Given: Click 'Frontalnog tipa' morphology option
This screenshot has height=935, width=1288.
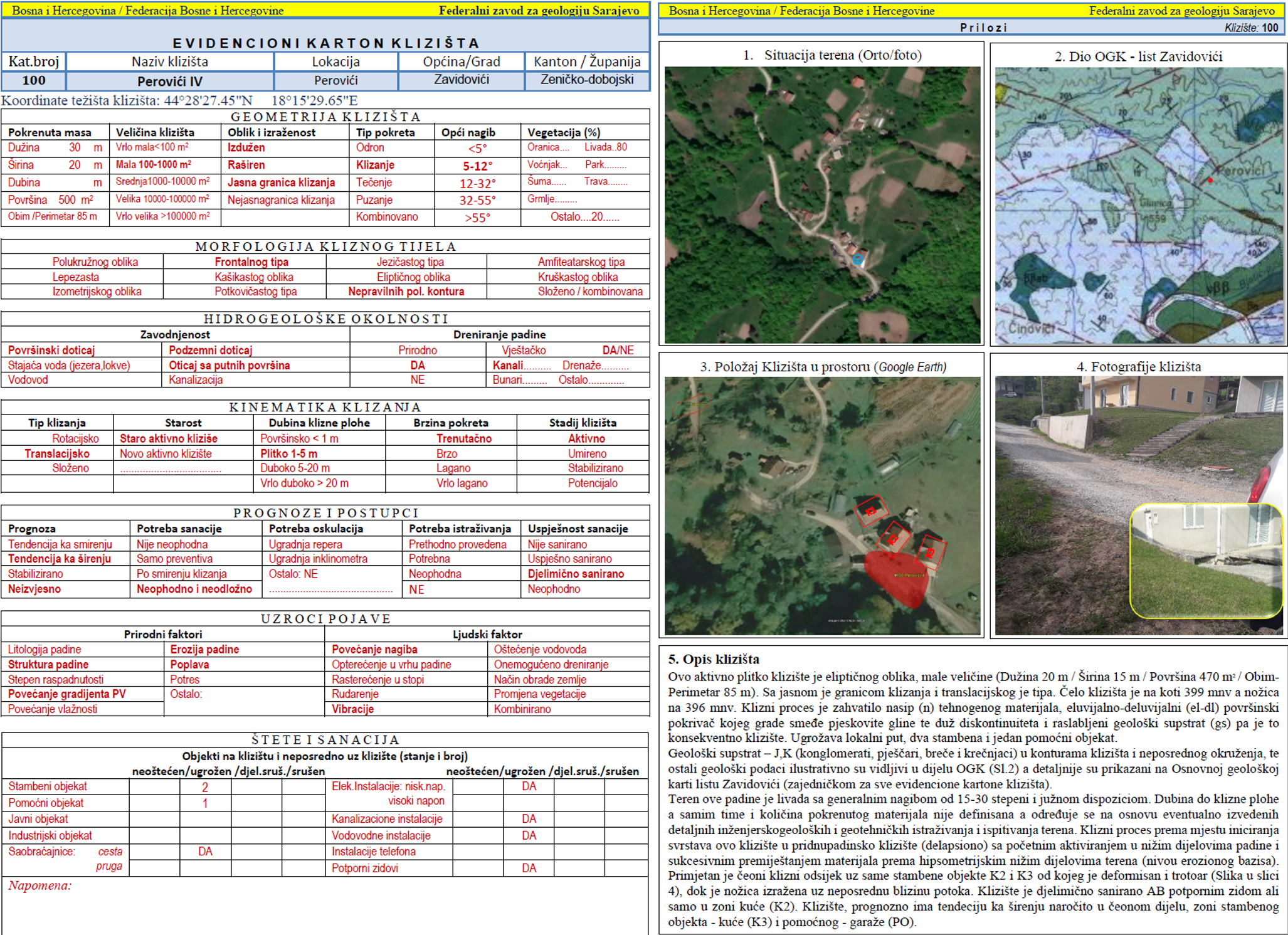Looking at the screenshot, I should coord(251,262).
